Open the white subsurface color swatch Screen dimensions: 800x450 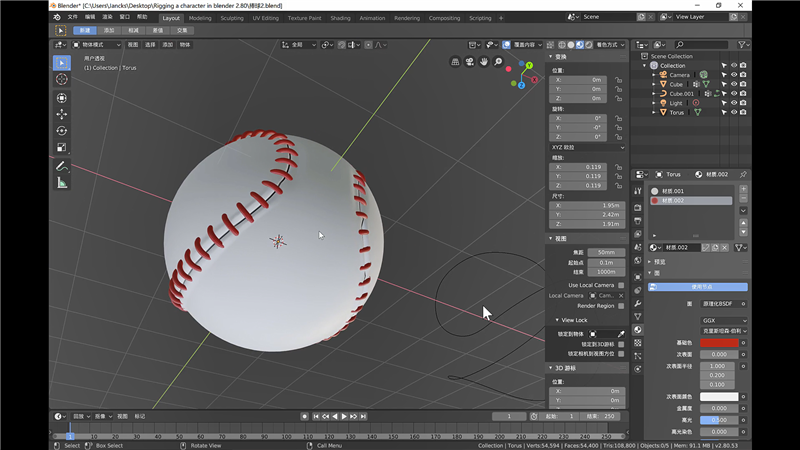point(719,396)
